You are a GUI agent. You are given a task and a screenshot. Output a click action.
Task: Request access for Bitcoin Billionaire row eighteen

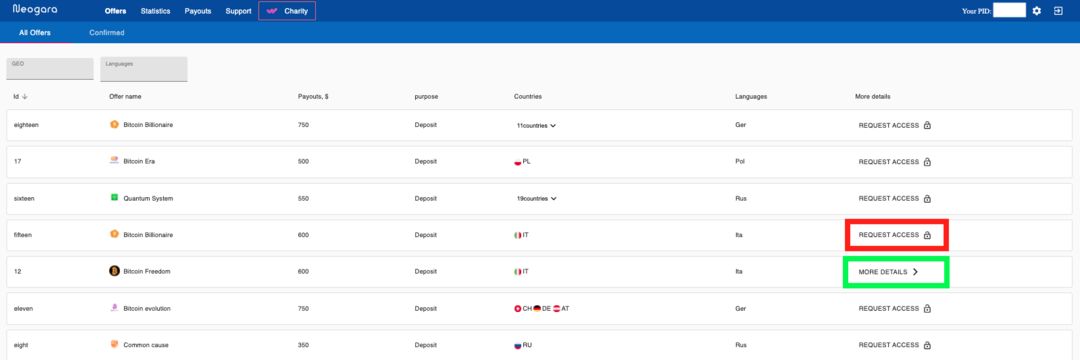(x=895, y=125)
